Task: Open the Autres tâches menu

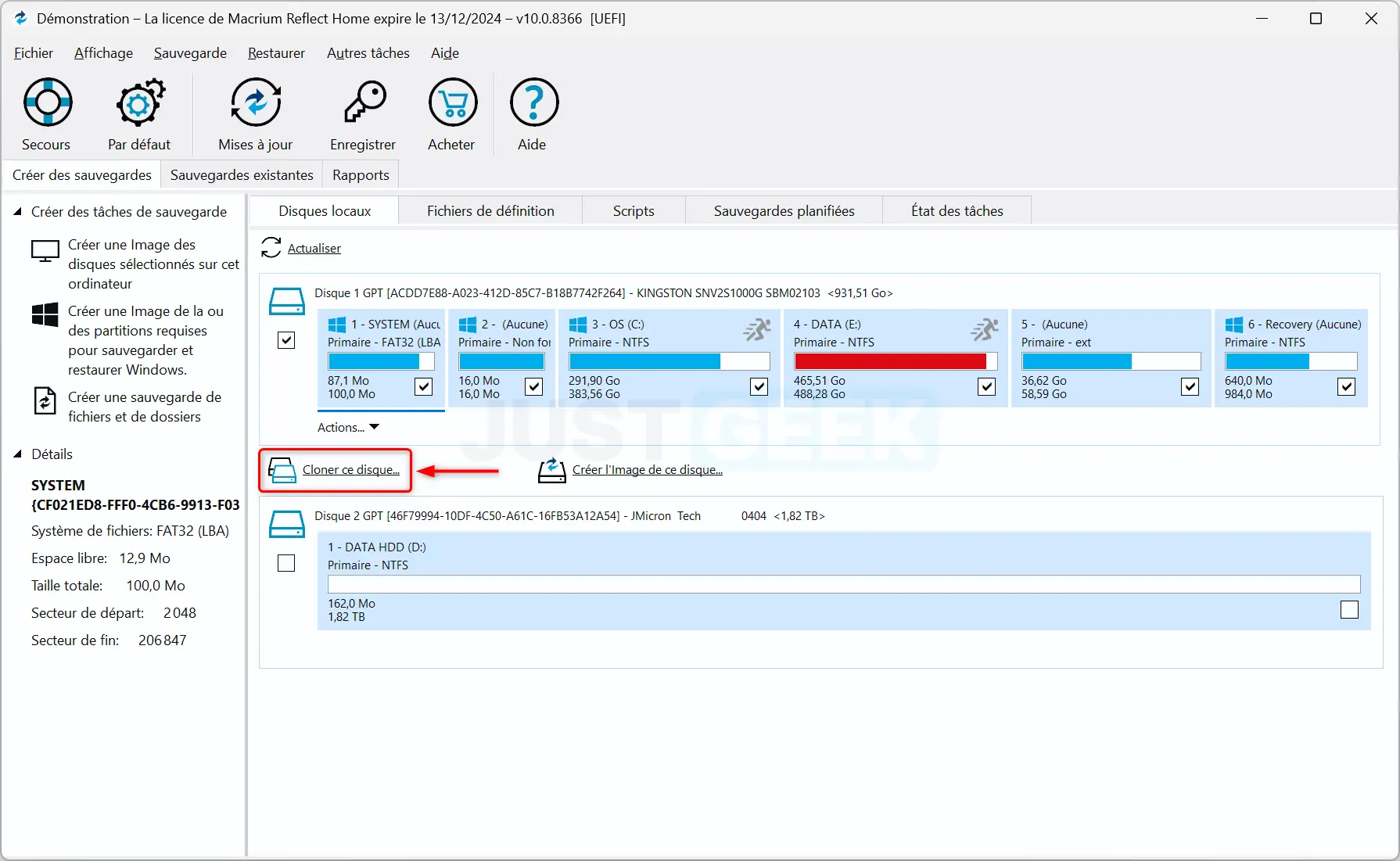Action: click(368, 52)
